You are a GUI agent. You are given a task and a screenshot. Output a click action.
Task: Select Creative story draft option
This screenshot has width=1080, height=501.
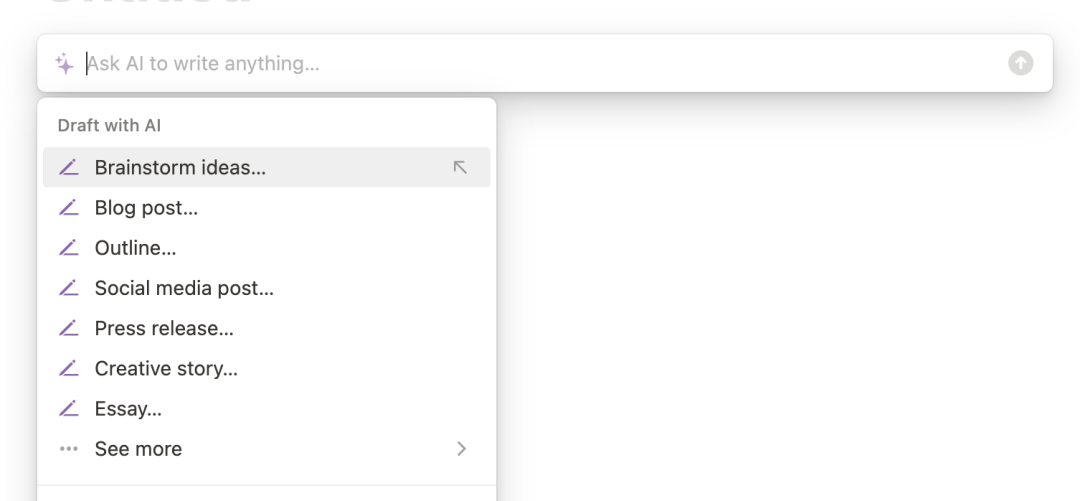(166, 368)
